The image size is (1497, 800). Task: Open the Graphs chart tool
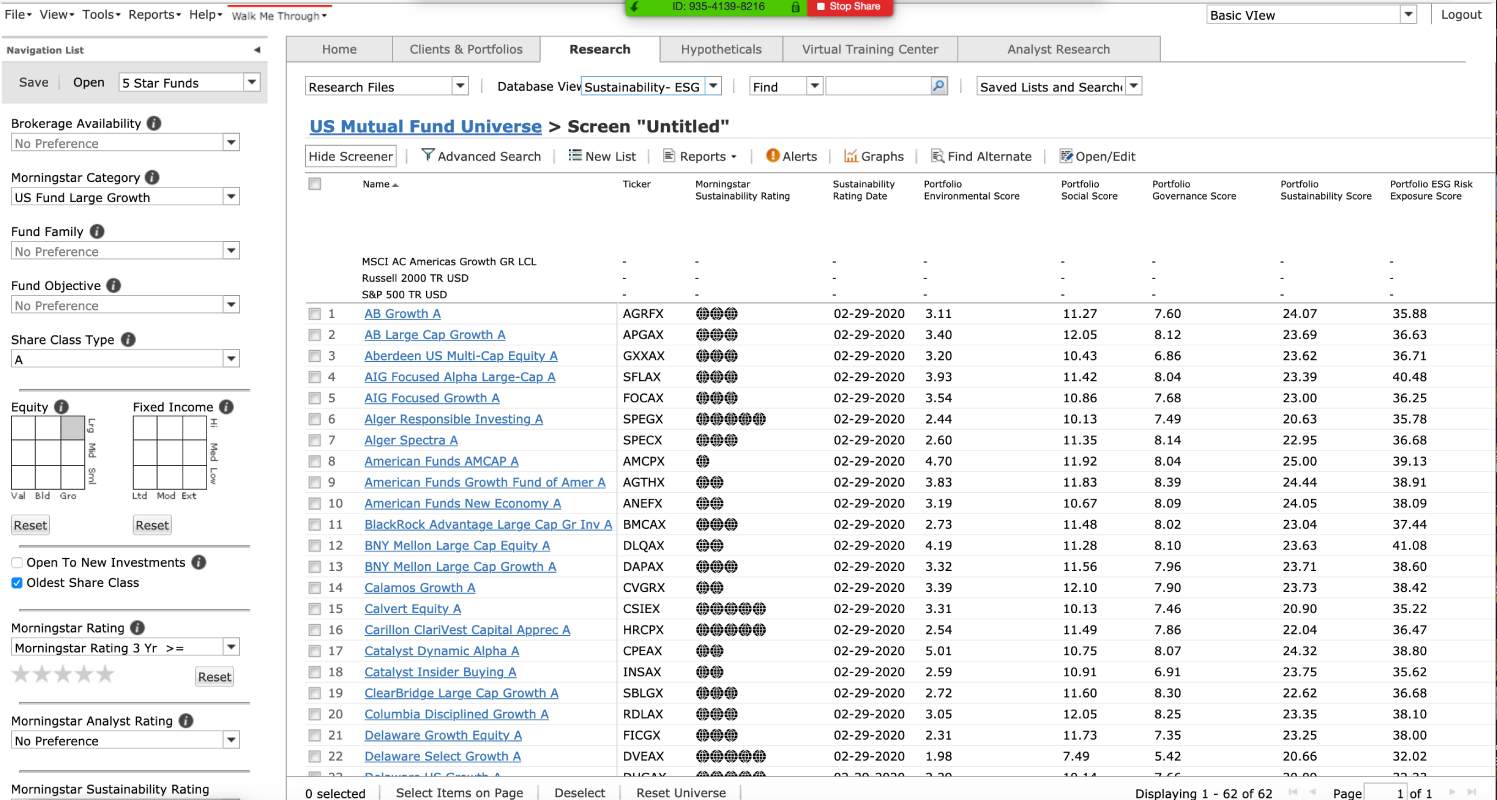click(x=851, y=156)
